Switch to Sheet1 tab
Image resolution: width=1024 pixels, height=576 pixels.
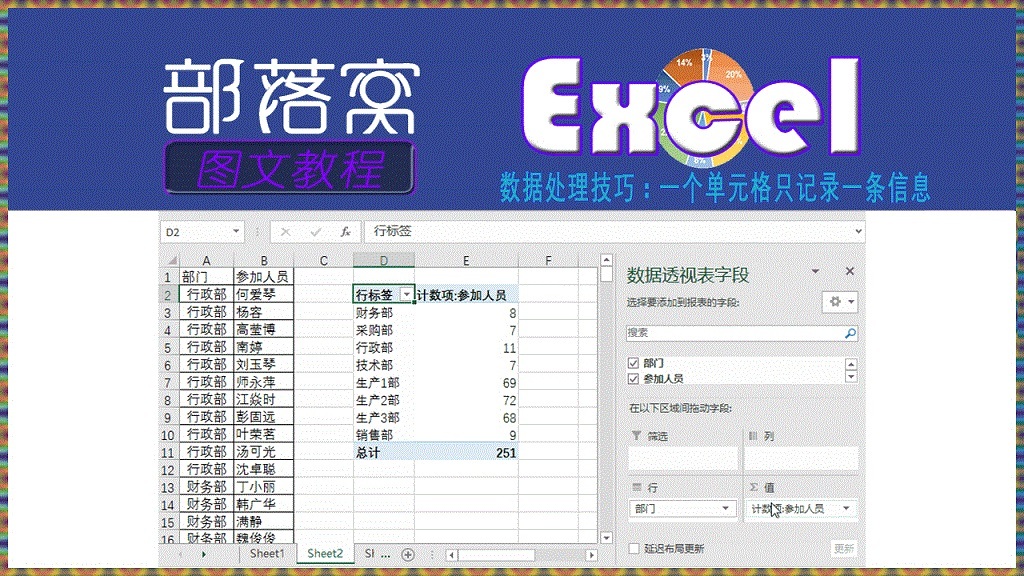coord(267,554)
